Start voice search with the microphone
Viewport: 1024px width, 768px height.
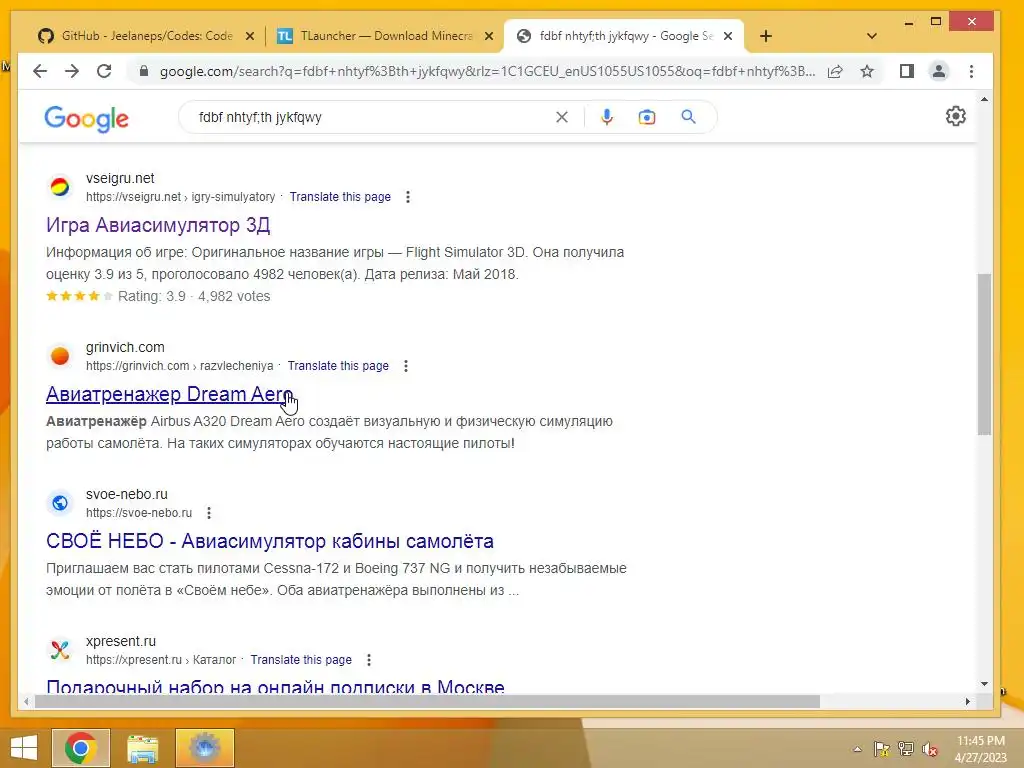click(607, 117)
